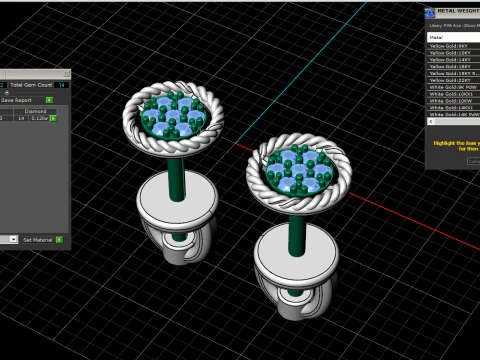The height and width of the screenshot is (360, 480).
Task: Select White Gold 9K PdW in the metal list
Action: pos(453,87)
